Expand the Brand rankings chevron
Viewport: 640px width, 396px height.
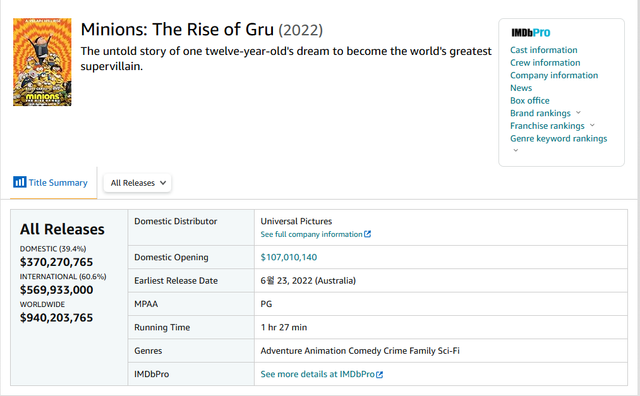(578, 113)
